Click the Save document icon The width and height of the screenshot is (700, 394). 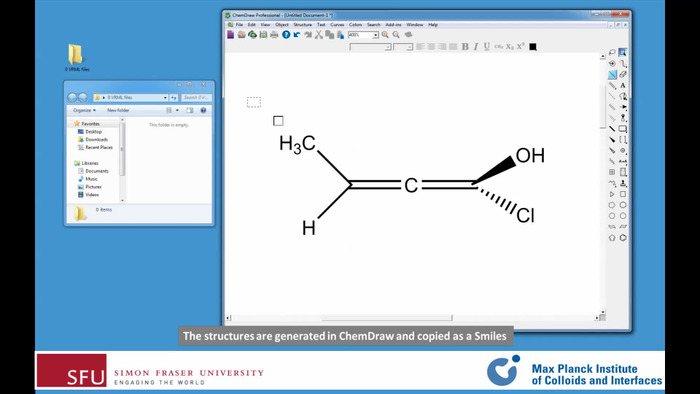point(263,35)
